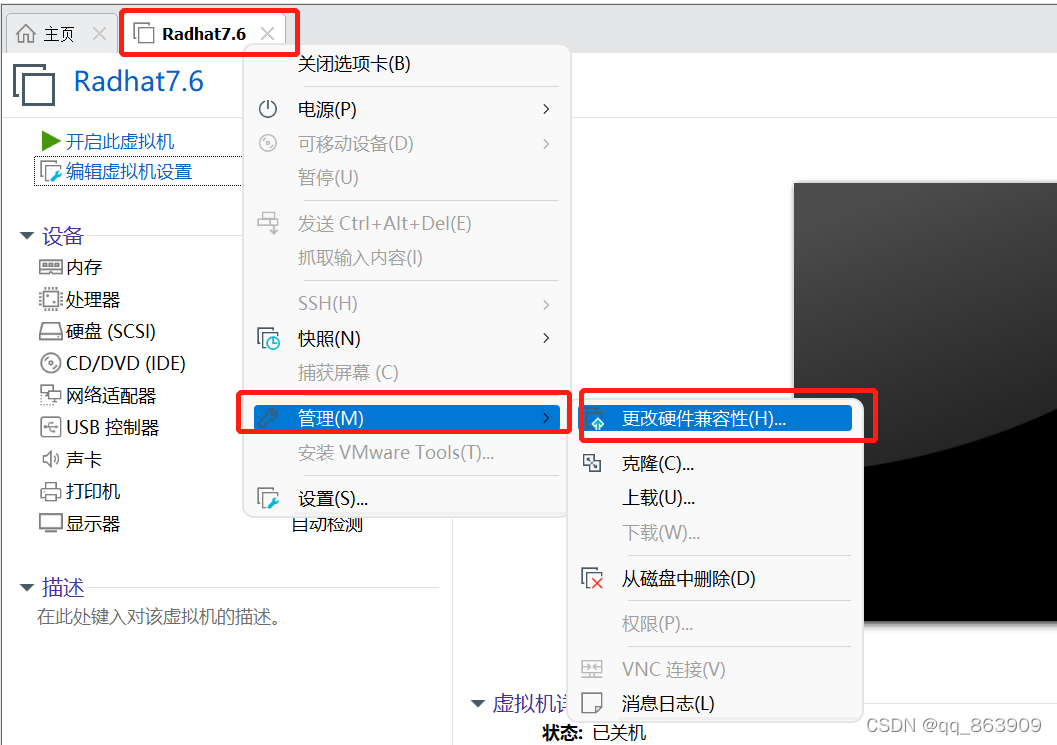This screenshot has width=1057, height=745.
Task: Click the home icon on 主页 tab
Action: [26, 33]
